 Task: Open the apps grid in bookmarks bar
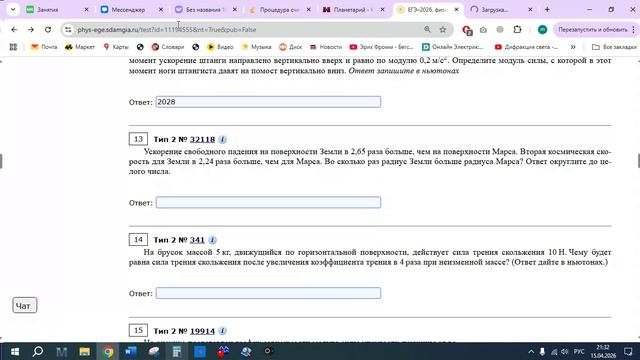pos(13,47)
